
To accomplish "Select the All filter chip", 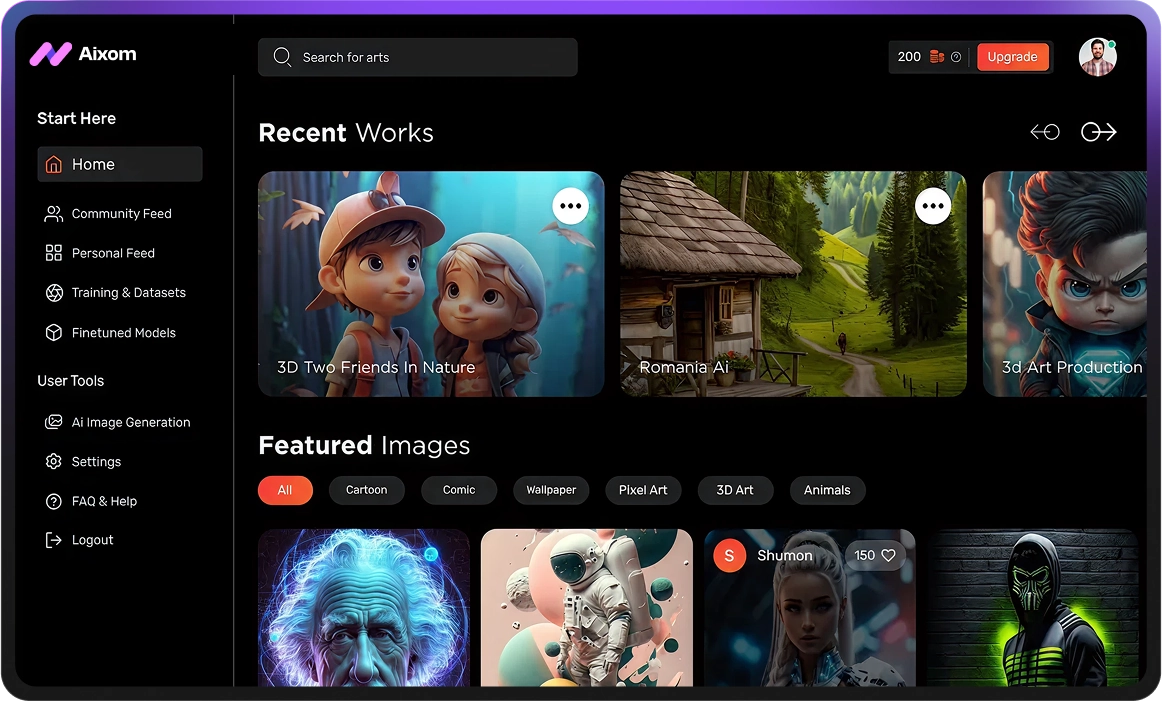I will pyautogui.click(x=285, y=490).
